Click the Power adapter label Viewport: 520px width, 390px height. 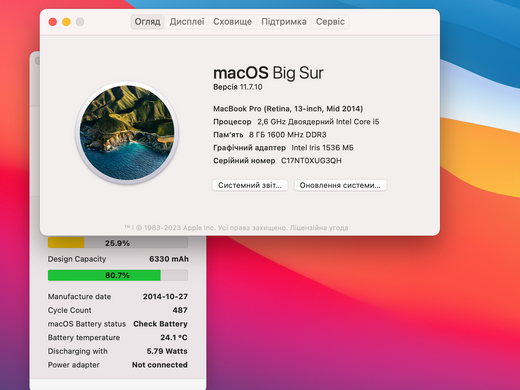point(74,365)
